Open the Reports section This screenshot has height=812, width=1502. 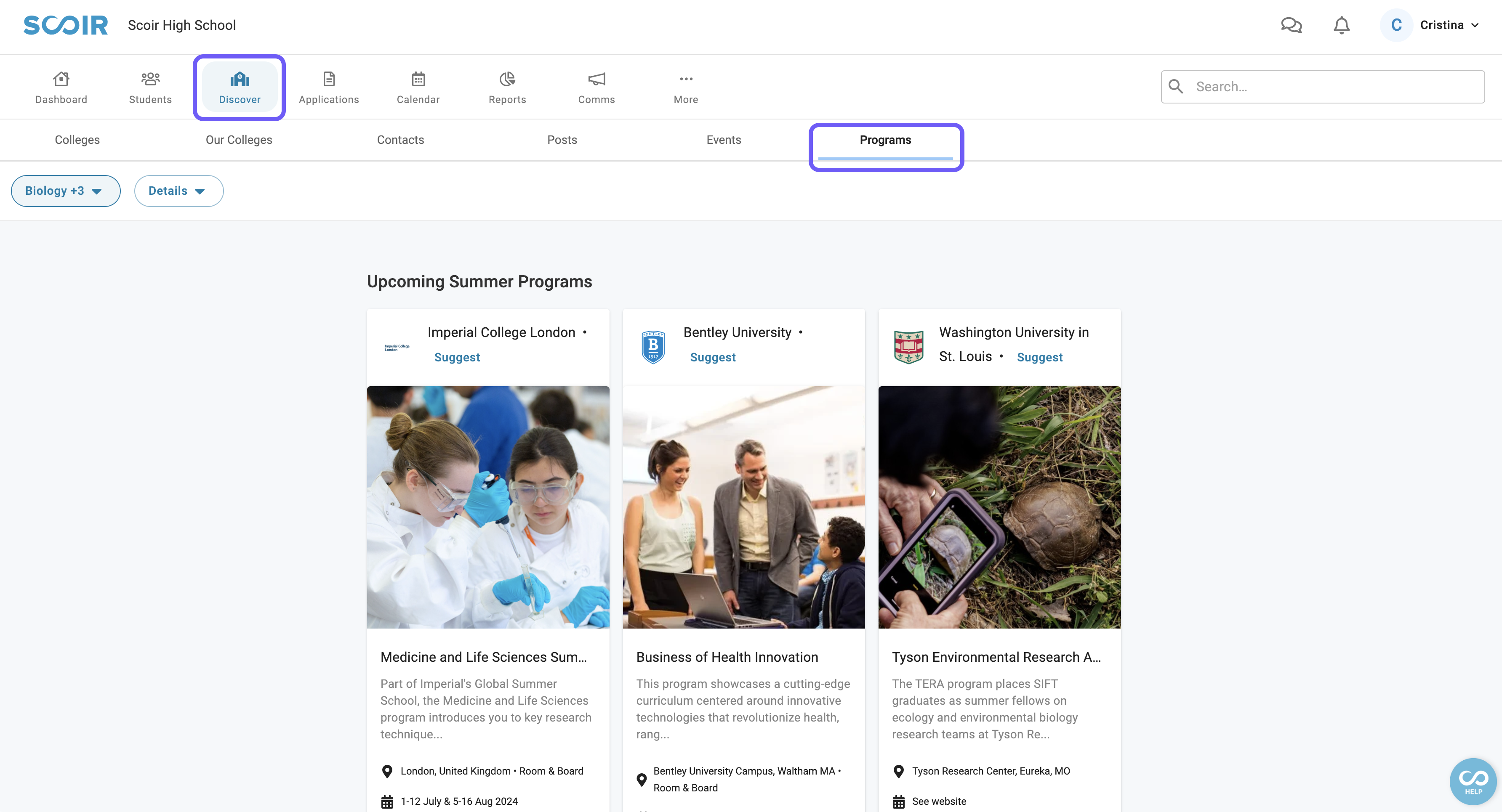tap(507, 88)
